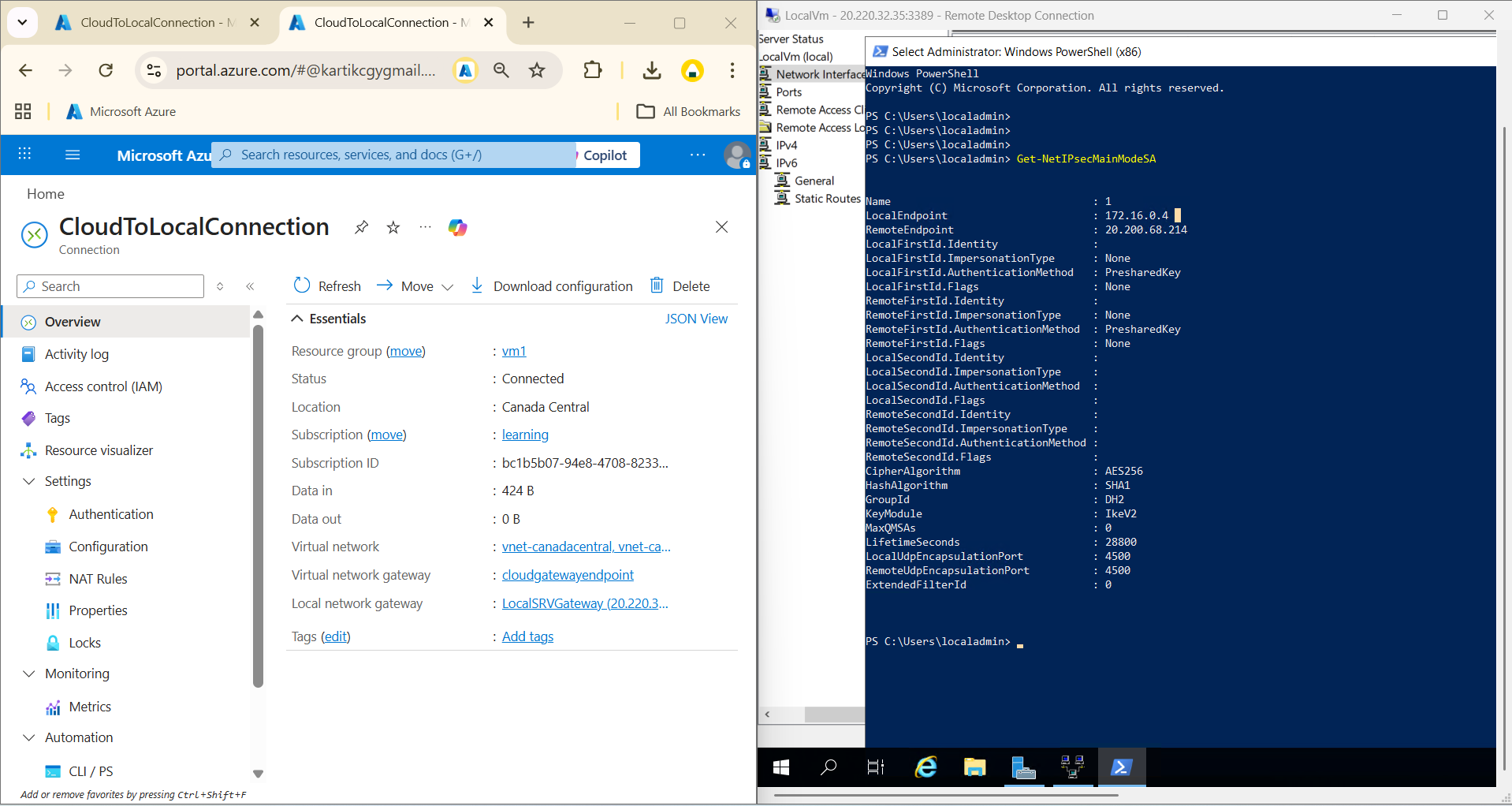Open Metrics under Monitoring

pos(90,707)
